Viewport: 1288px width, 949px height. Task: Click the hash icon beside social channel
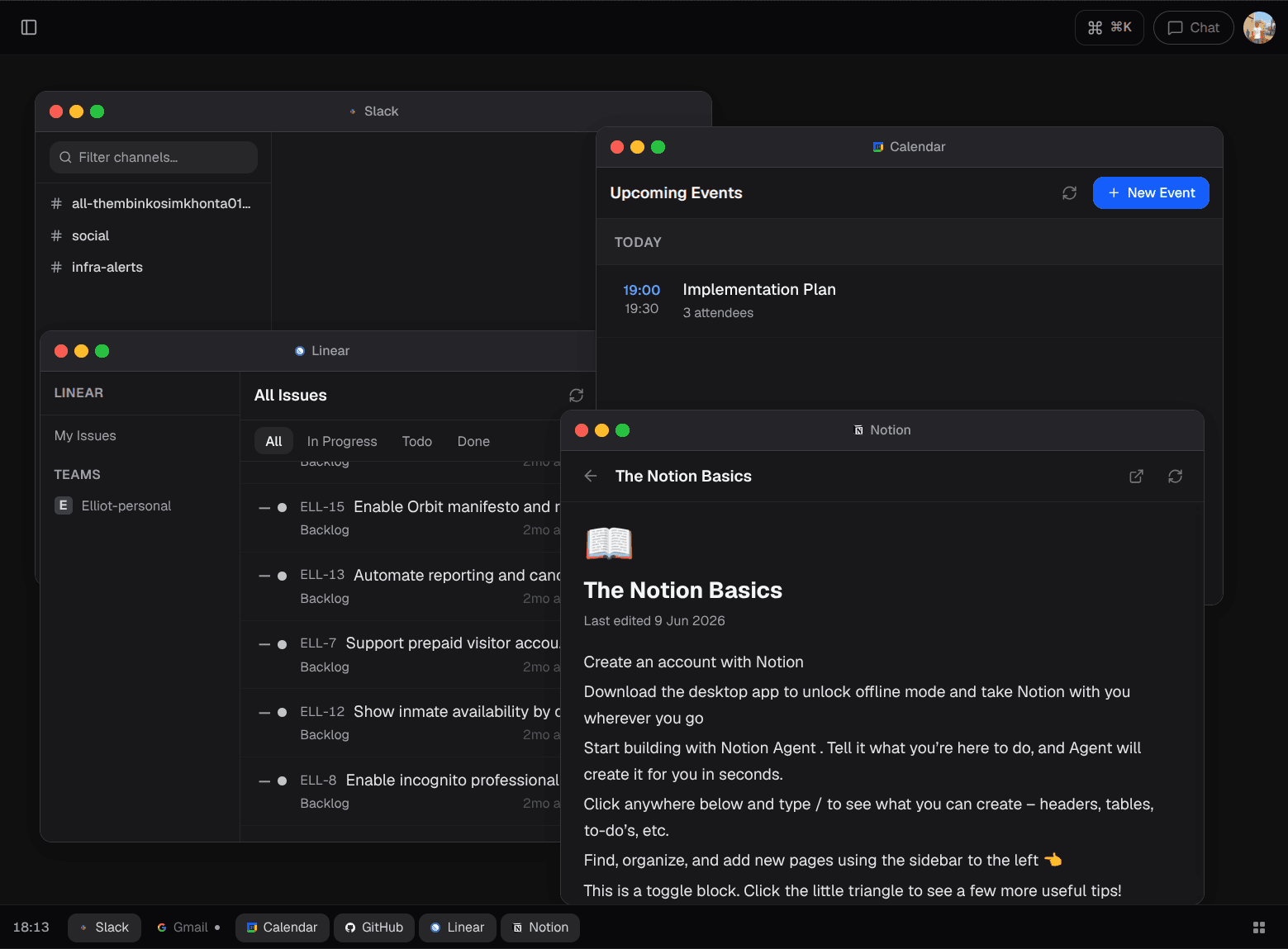(56, 235)
